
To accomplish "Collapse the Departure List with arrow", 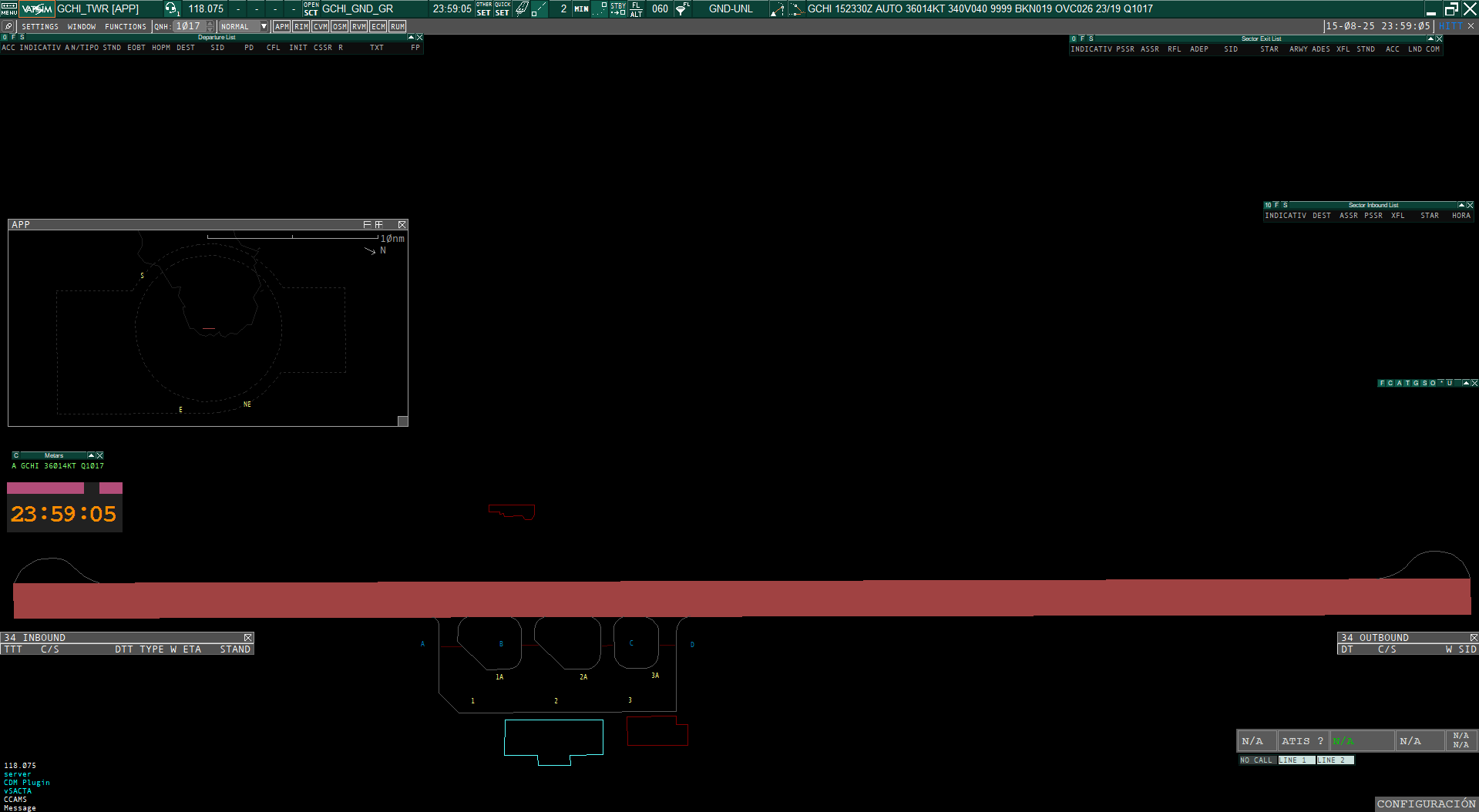I will click(x=411, y=37).
